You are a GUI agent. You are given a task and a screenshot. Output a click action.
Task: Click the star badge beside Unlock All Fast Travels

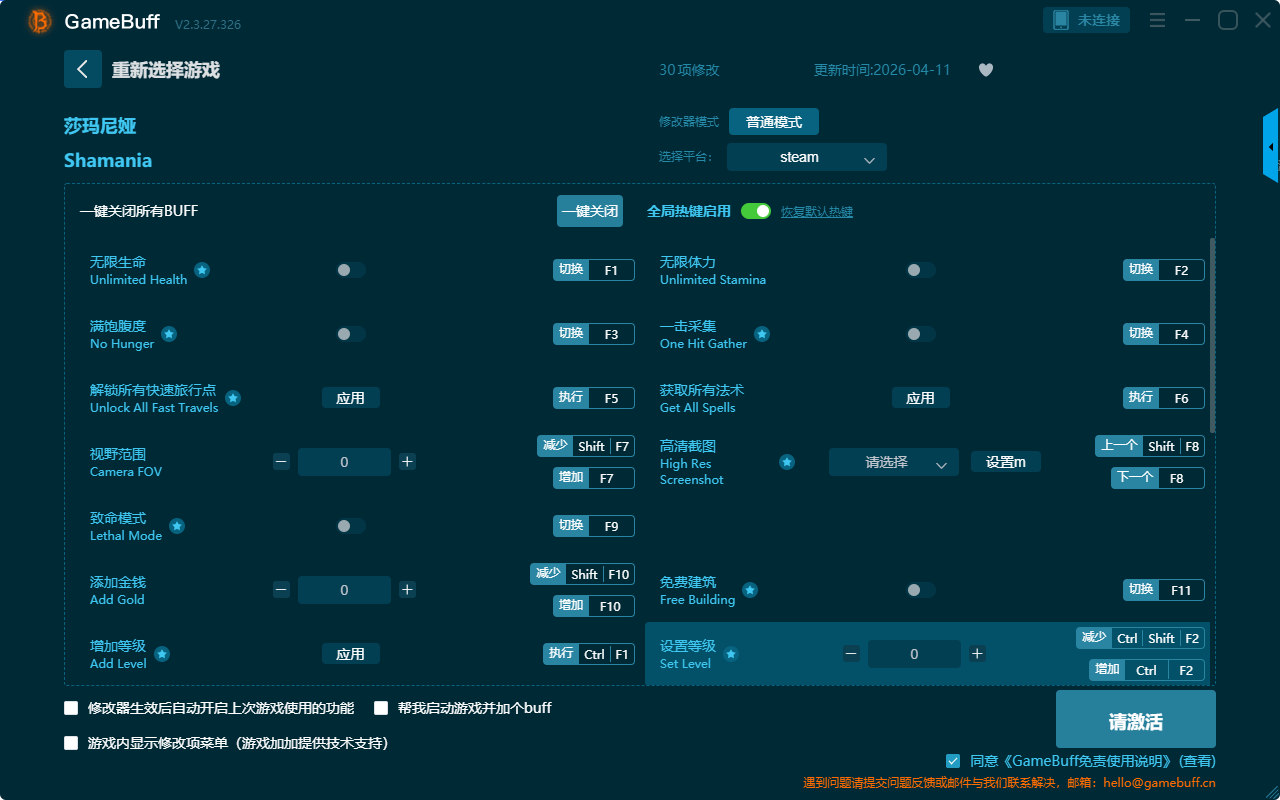(233, 398)
